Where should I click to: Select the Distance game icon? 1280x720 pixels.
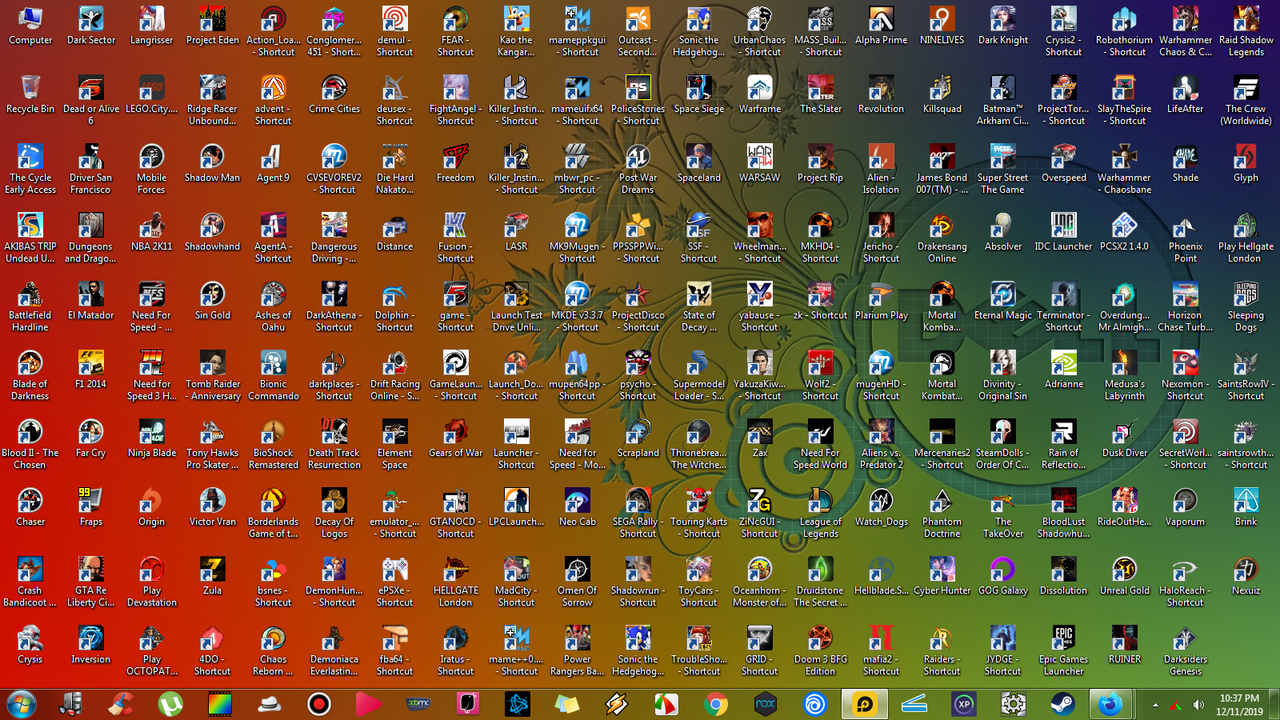(x=394, y=232)
